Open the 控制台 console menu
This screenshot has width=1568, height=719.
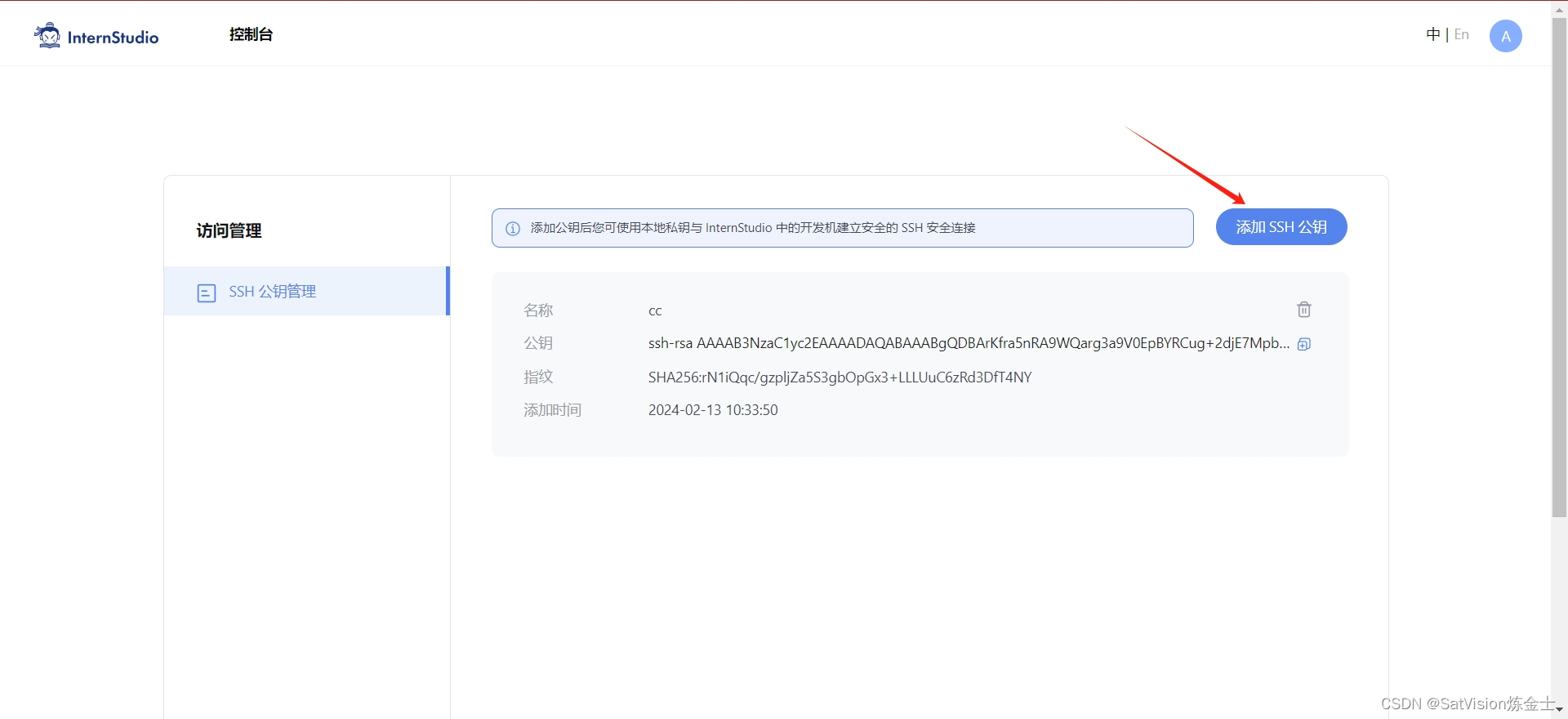(x=251, y=34)
